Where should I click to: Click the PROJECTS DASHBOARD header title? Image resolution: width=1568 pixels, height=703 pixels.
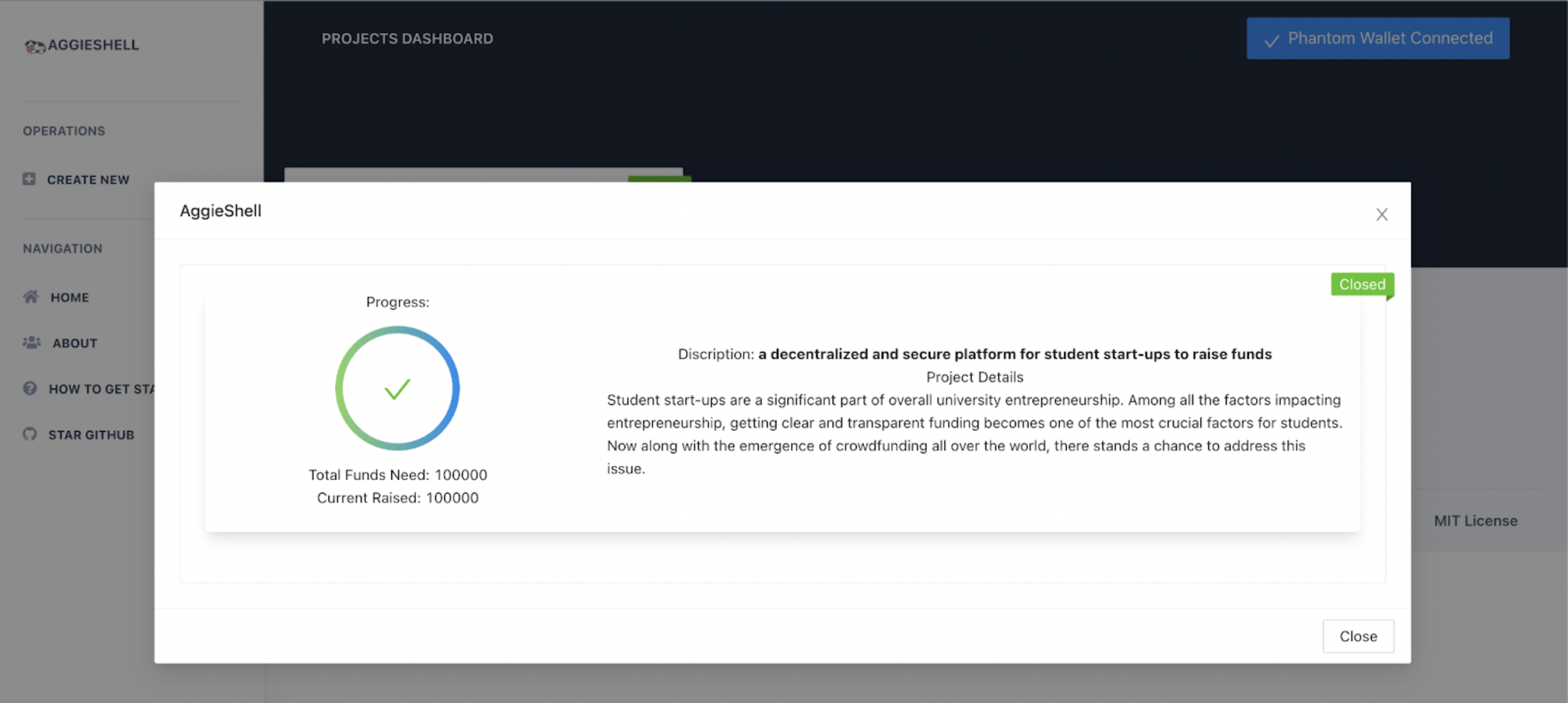[x=407, y=39]
